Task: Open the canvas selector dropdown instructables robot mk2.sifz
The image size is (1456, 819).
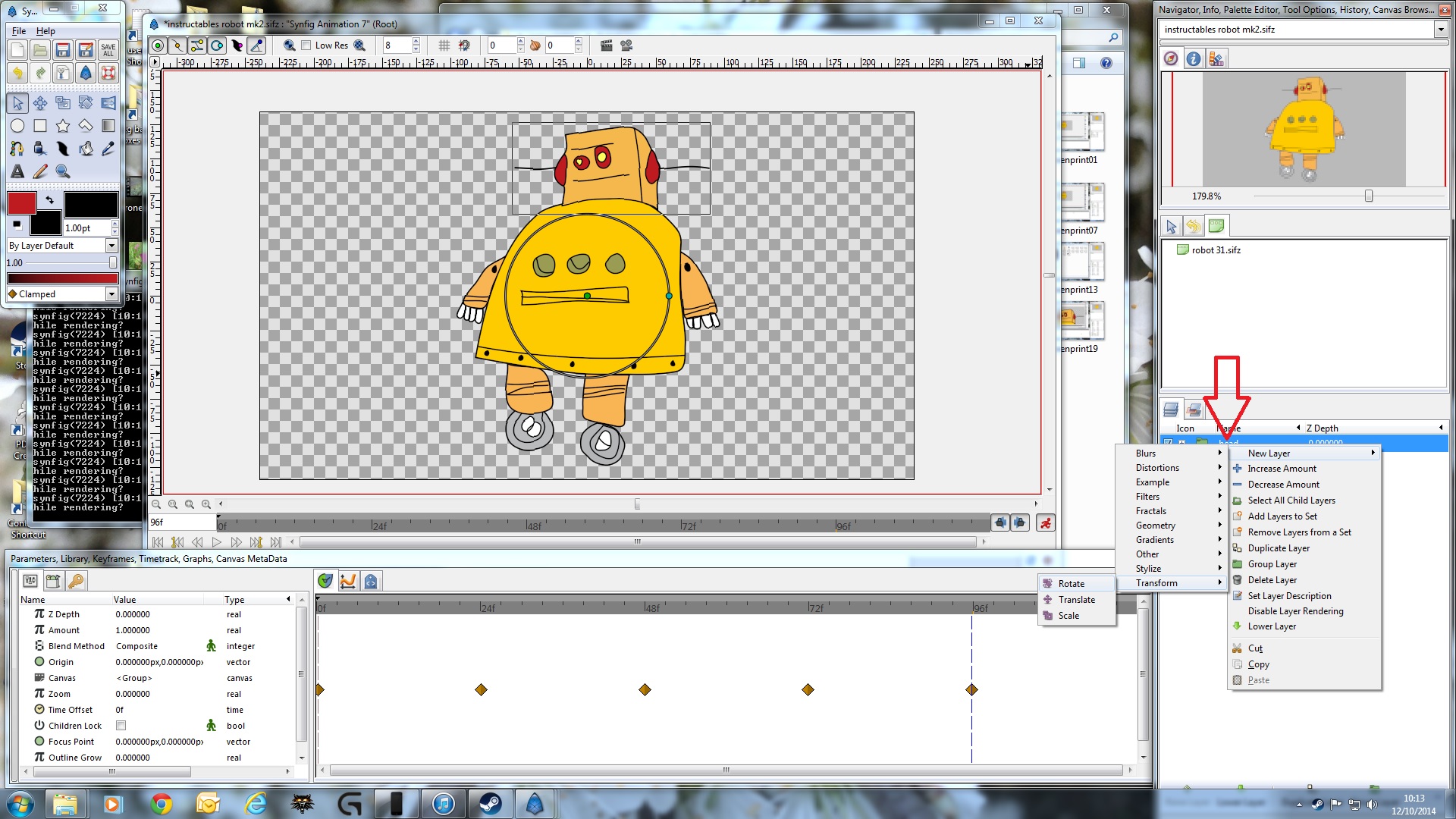Action: tap(1303, 30)
